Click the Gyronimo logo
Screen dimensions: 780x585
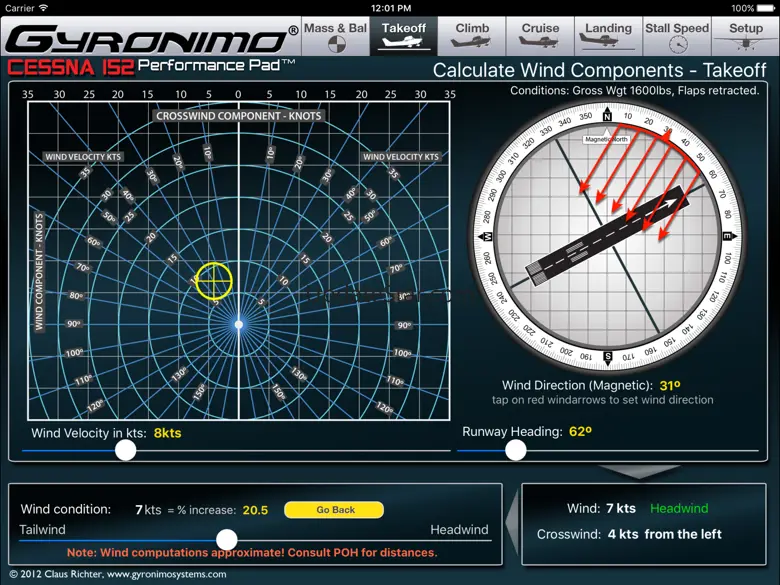tap(152, 39)
